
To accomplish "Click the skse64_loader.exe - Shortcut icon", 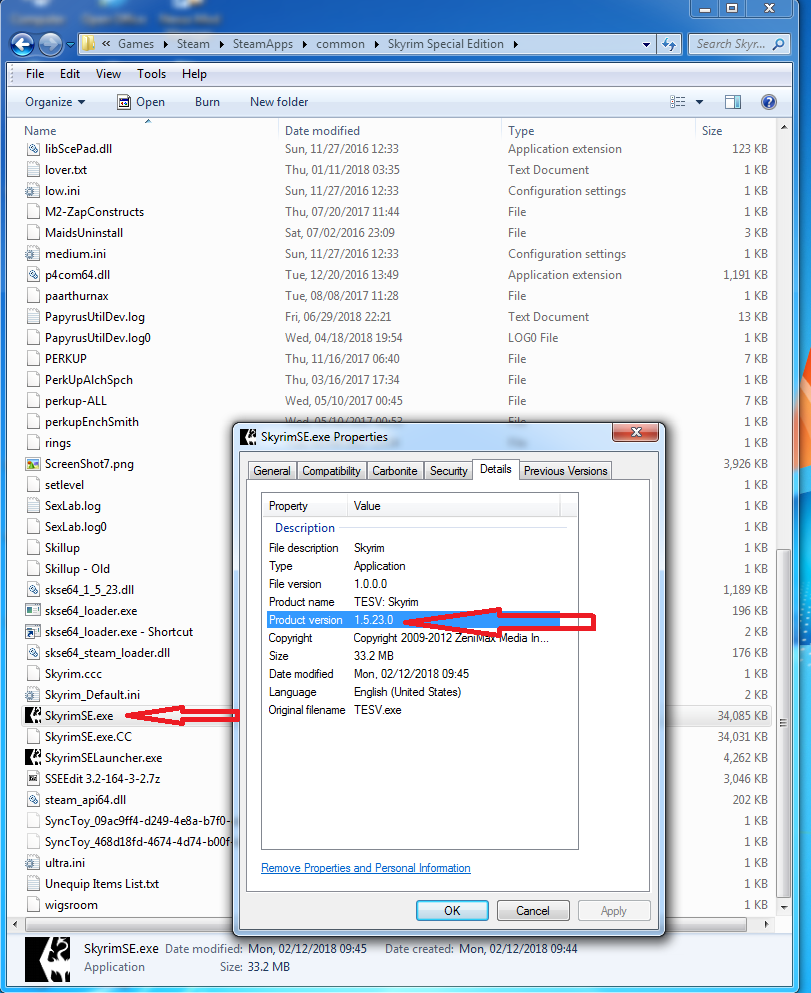I will [x=33, y=632].
